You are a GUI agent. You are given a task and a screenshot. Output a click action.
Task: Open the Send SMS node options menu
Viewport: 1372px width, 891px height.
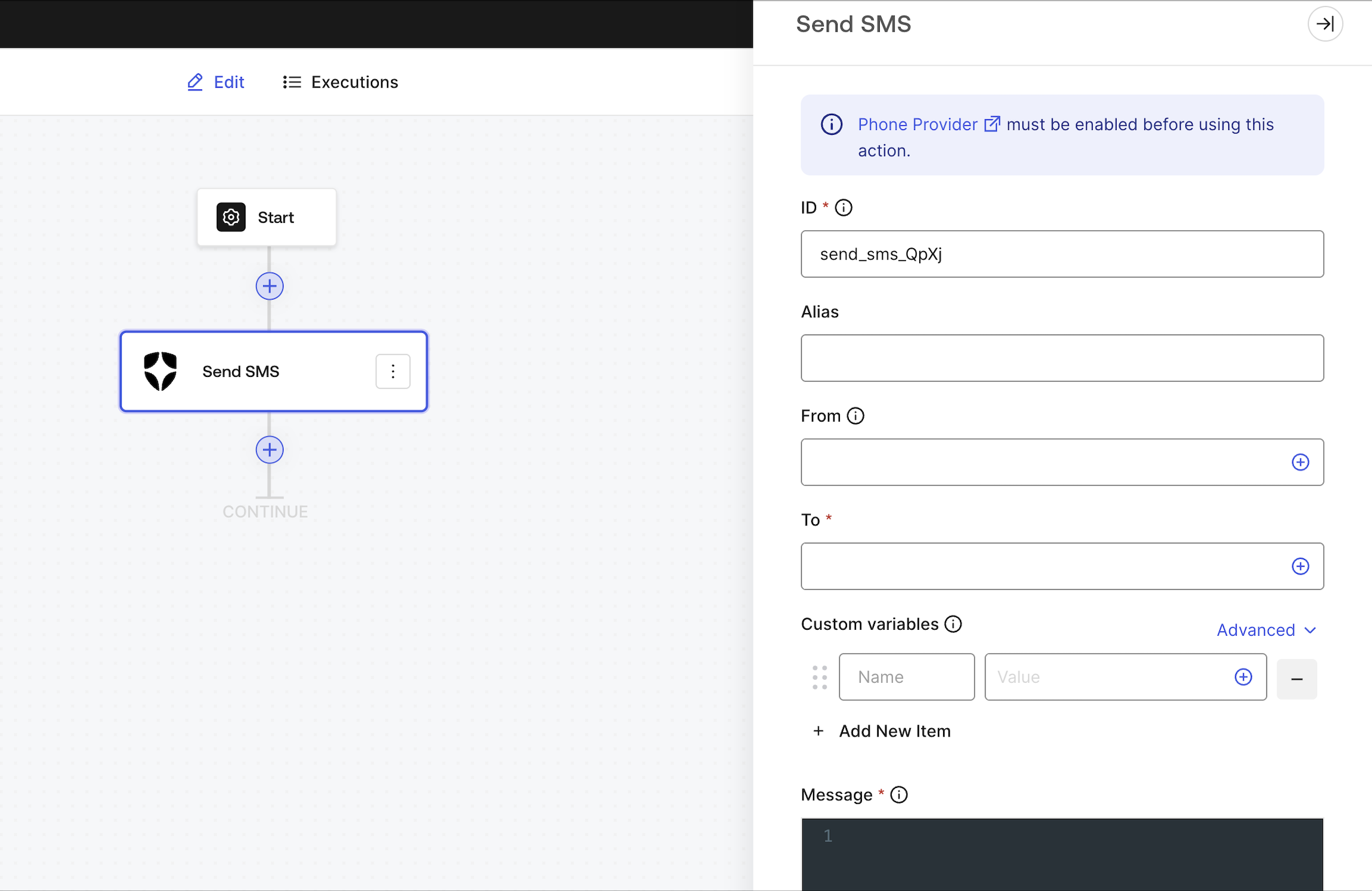393,371
